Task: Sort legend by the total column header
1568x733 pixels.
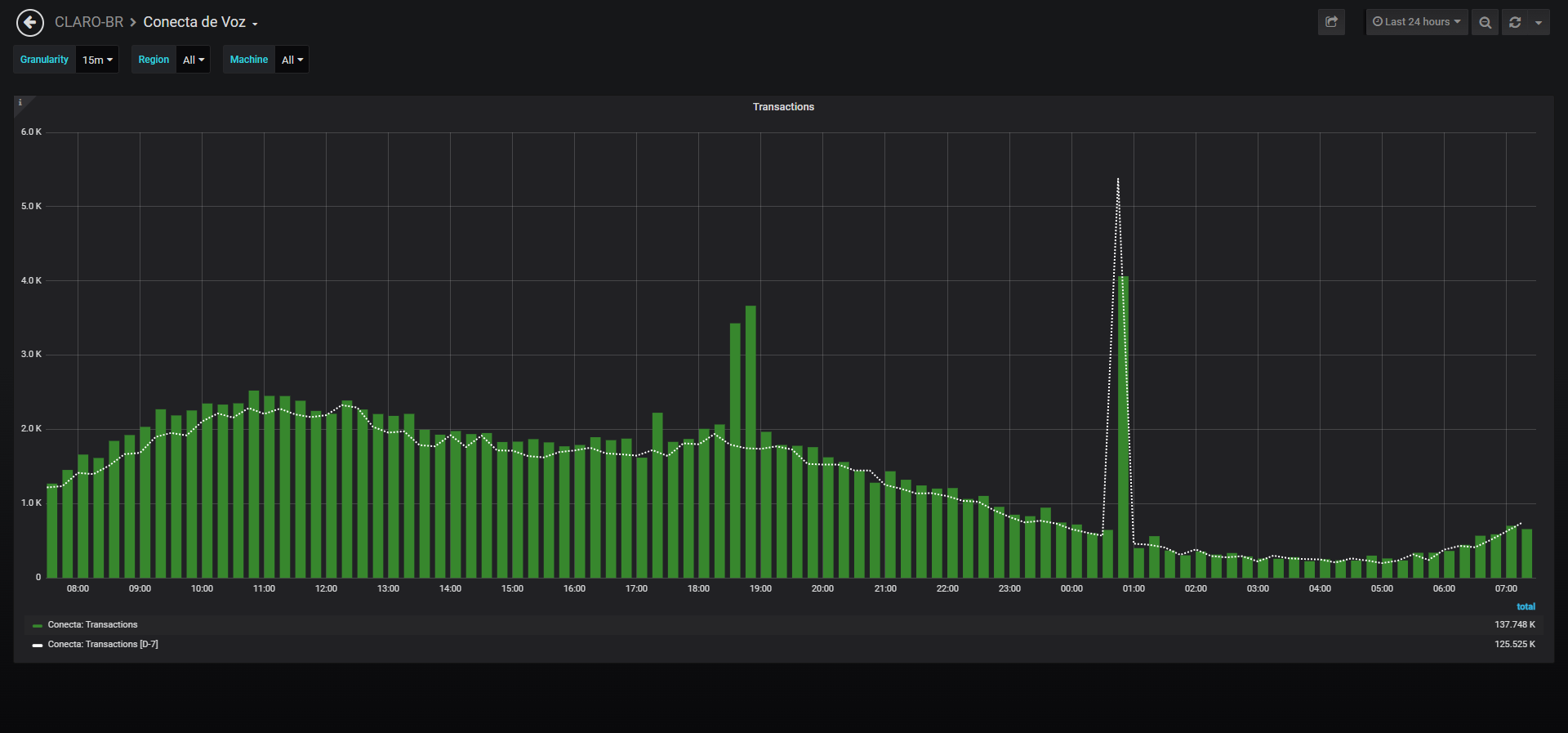Action: coord(1526,606)
